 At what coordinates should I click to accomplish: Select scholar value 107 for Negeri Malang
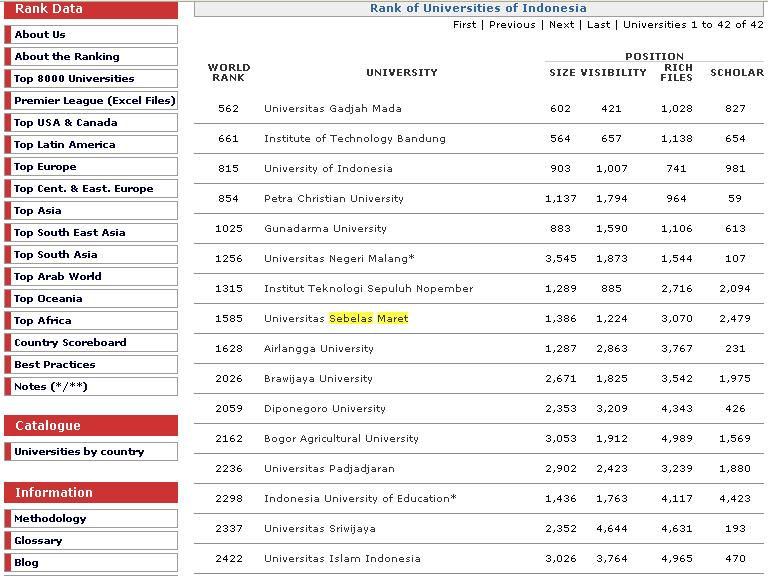coord(735,259)
